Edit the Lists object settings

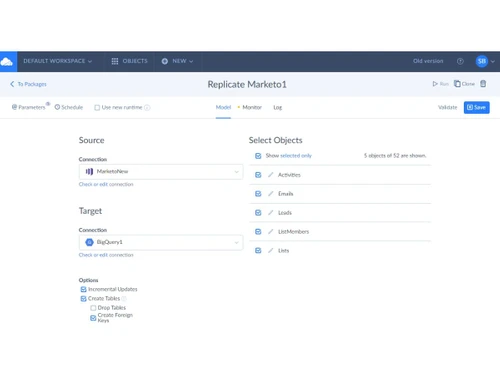271,251
